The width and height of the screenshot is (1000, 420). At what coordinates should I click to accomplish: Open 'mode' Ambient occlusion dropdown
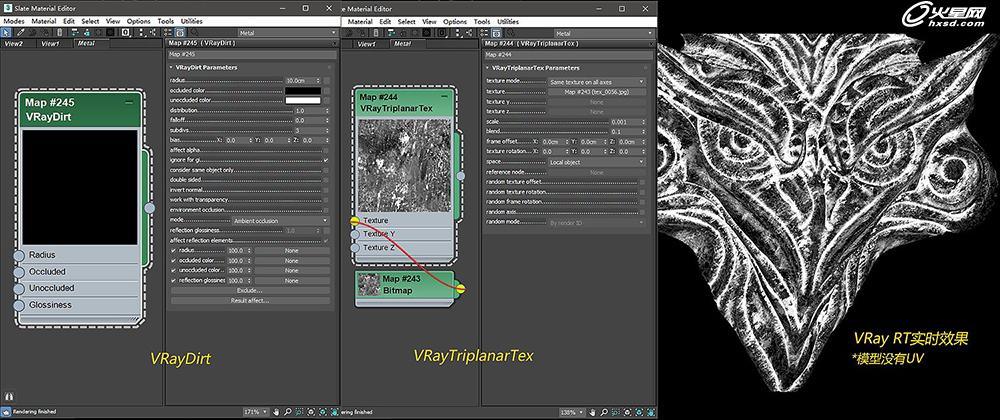point(281,220)
